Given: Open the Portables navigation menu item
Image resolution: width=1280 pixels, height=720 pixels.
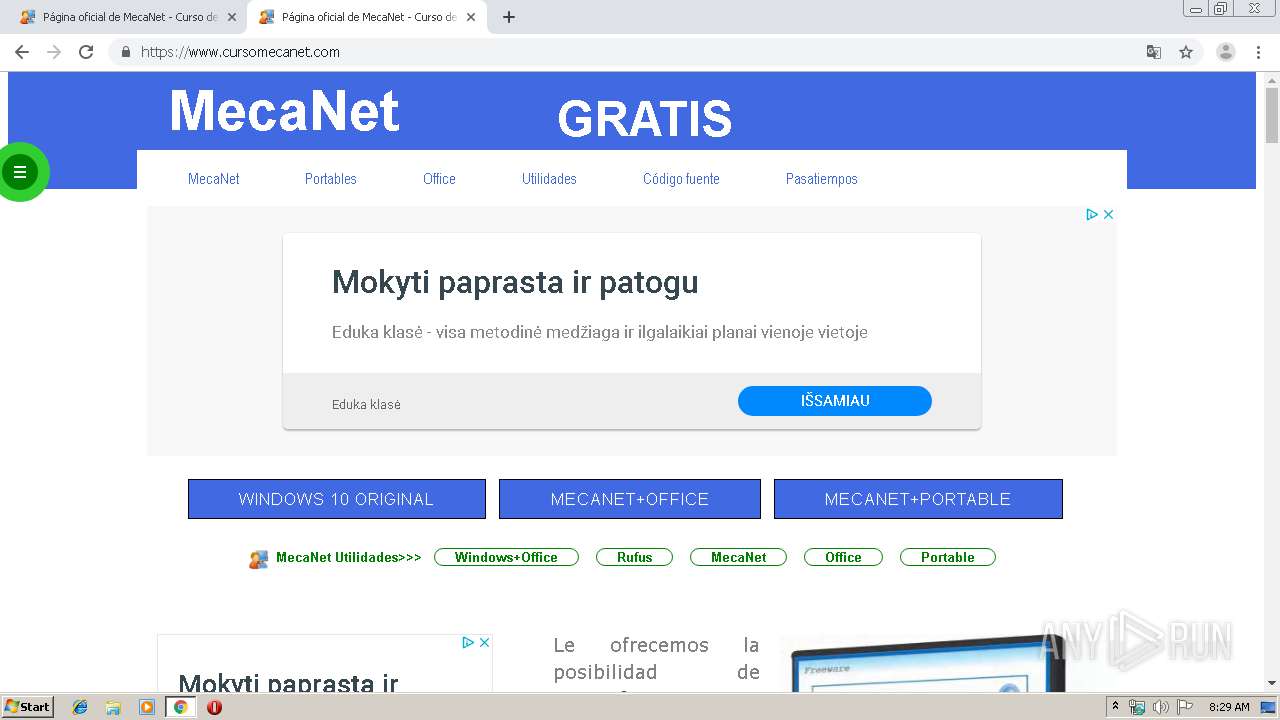Looking at the screenshot, I should click(331, 179).
